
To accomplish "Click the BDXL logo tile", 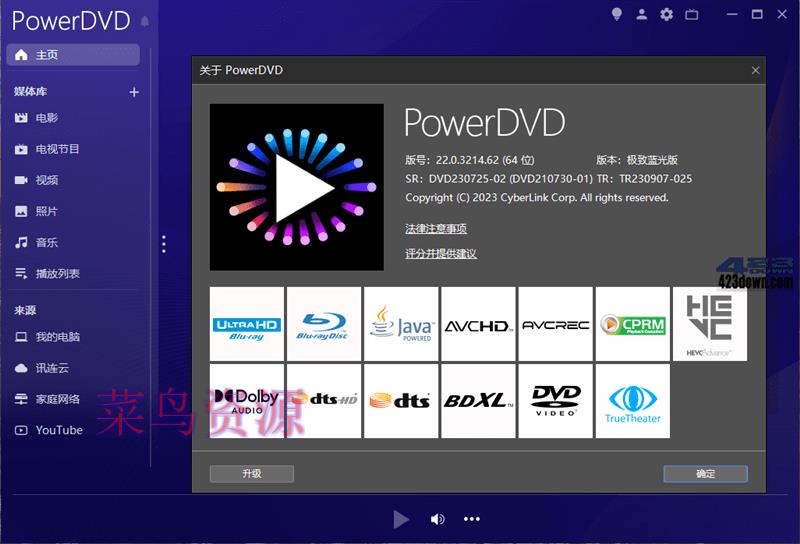I will [479, 401].
